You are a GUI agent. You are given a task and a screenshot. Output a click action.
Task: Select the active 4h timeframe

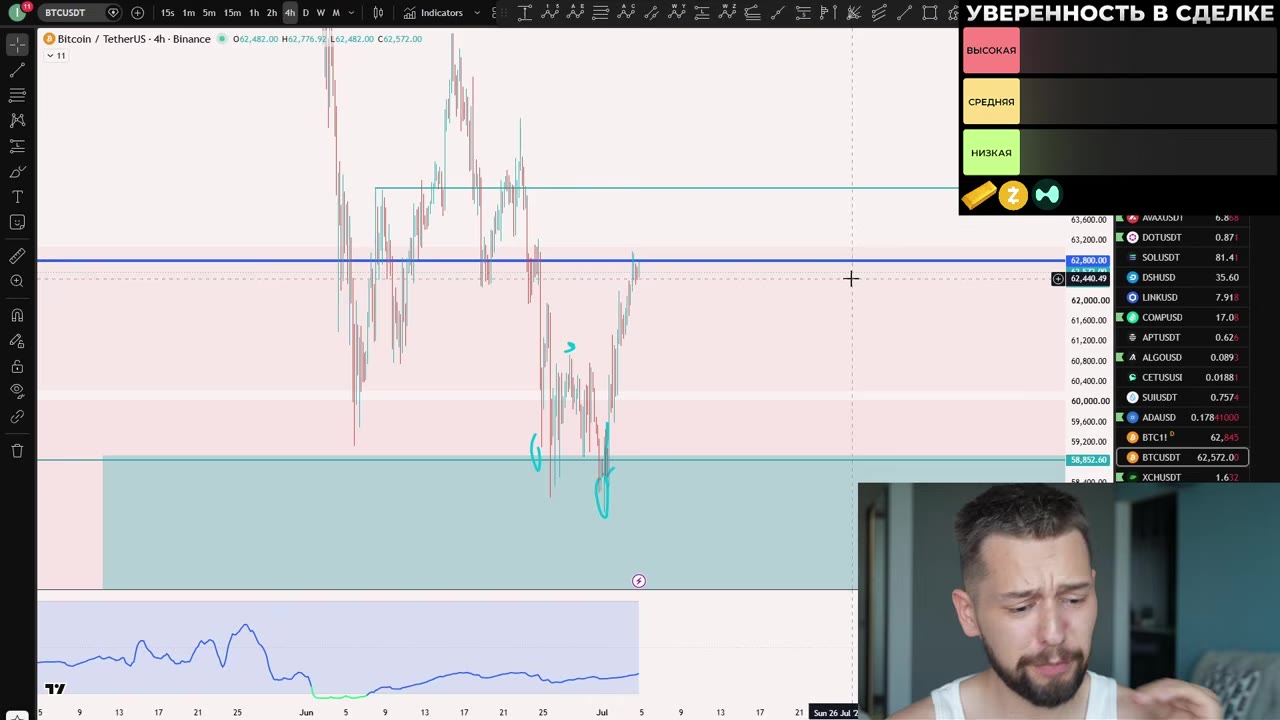click(289, 12)
